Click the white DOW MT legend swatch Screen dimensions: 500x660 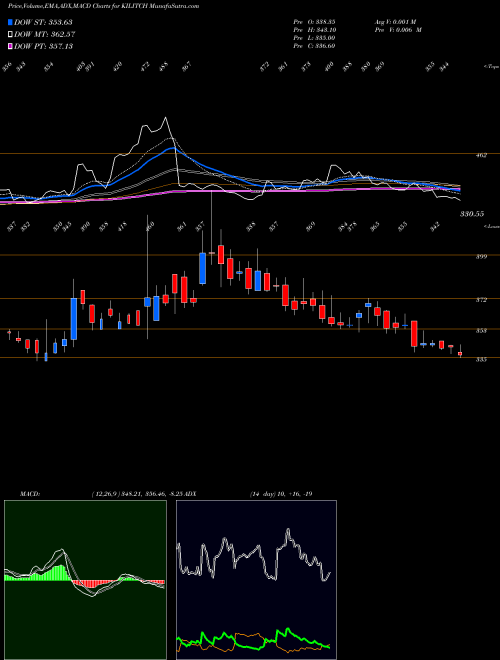(x=10, y=35)
